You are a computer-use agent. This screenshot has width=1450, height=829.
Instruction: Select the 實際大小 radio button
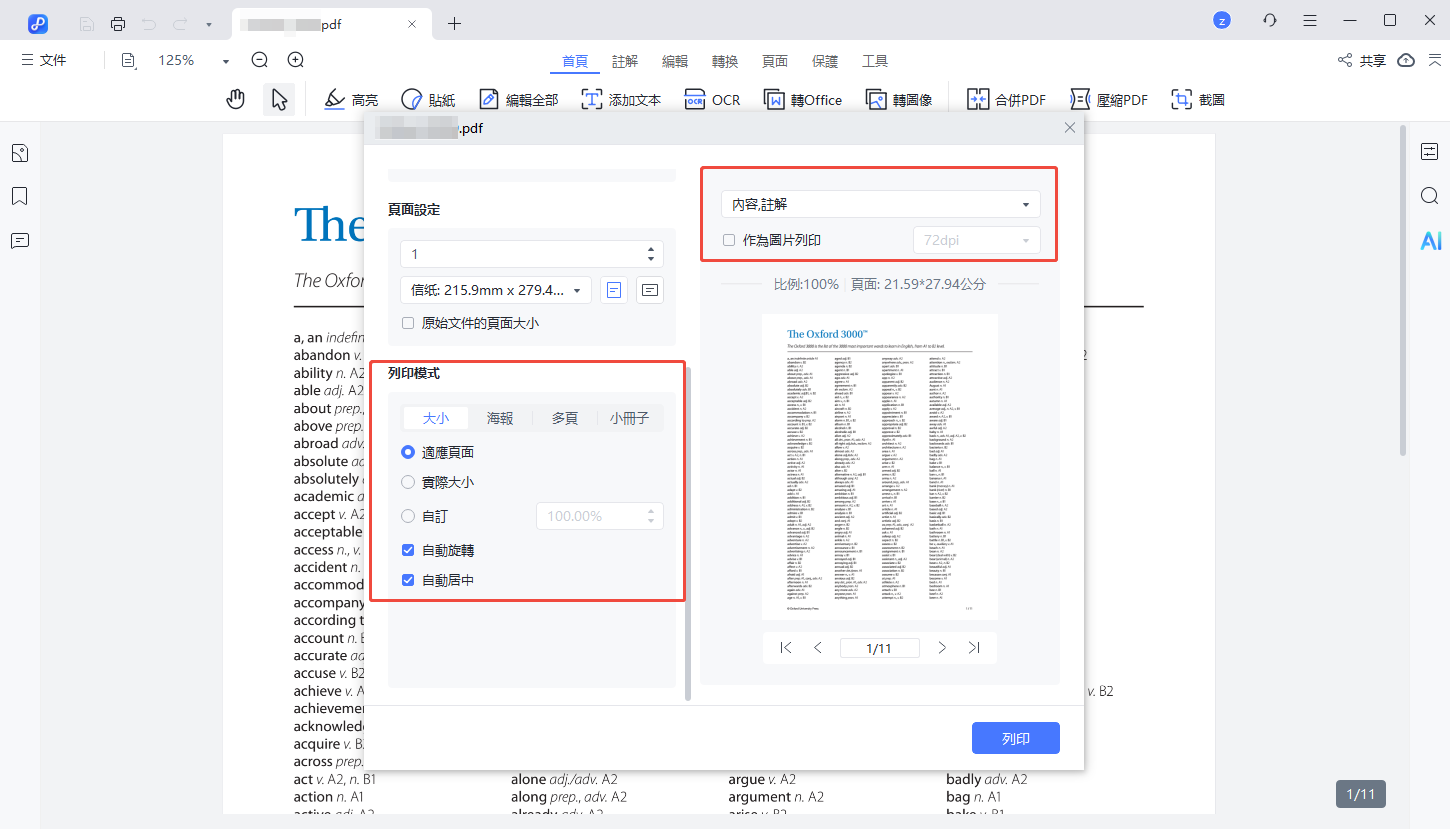tap(407, 481)
